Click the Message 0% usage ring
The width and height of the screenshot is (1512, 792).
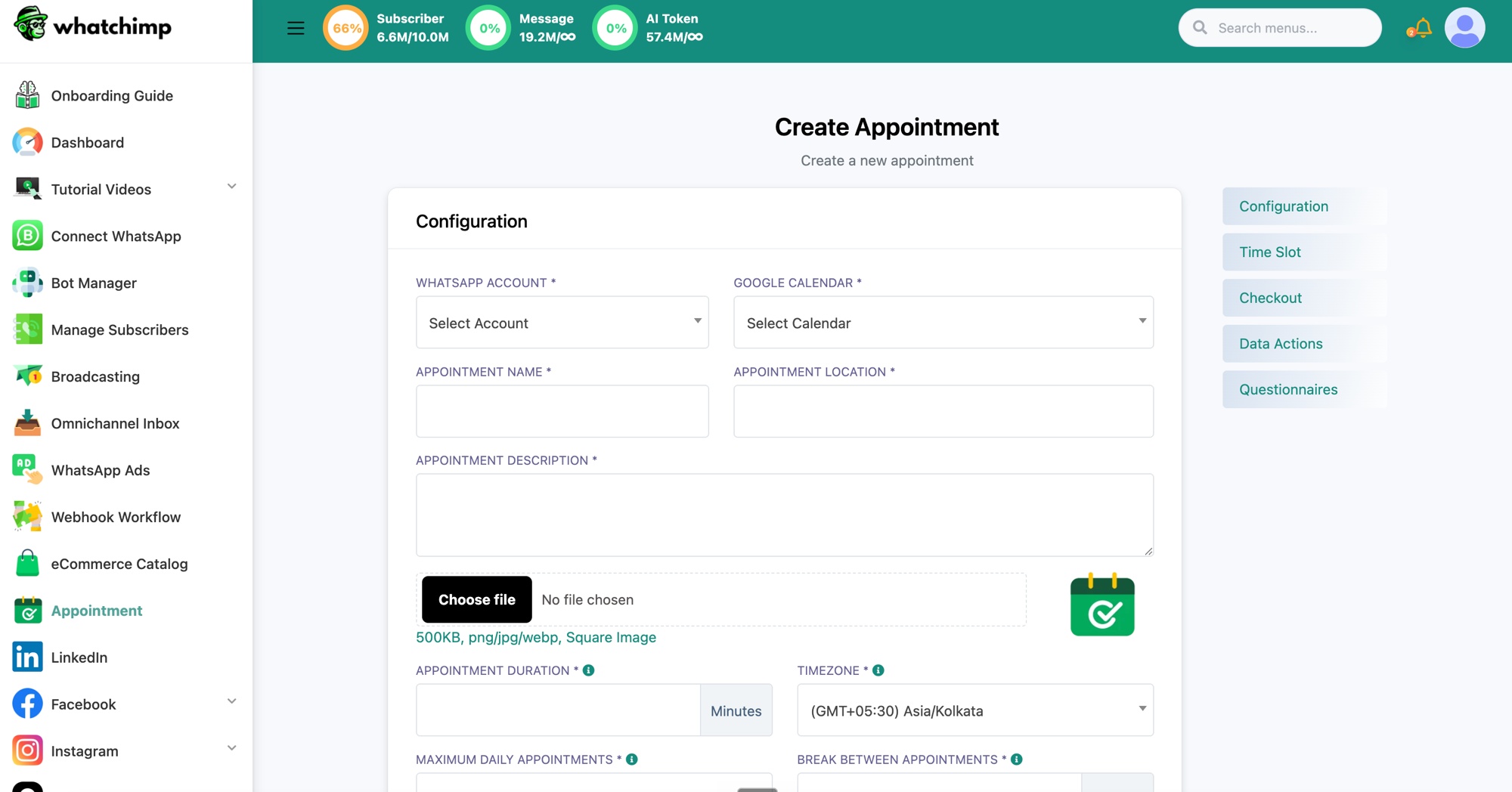coord(488,29)
